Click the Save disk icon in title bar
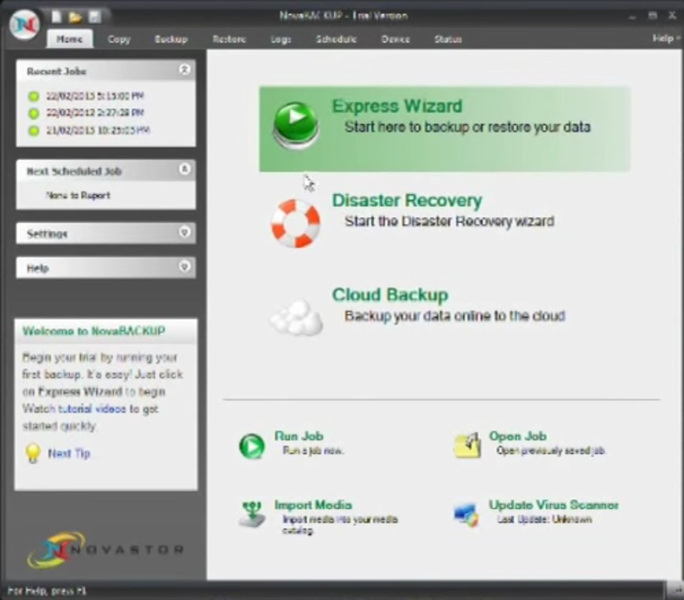The height and width of the screenshot is (600, 684). click(x=94, y=17)
